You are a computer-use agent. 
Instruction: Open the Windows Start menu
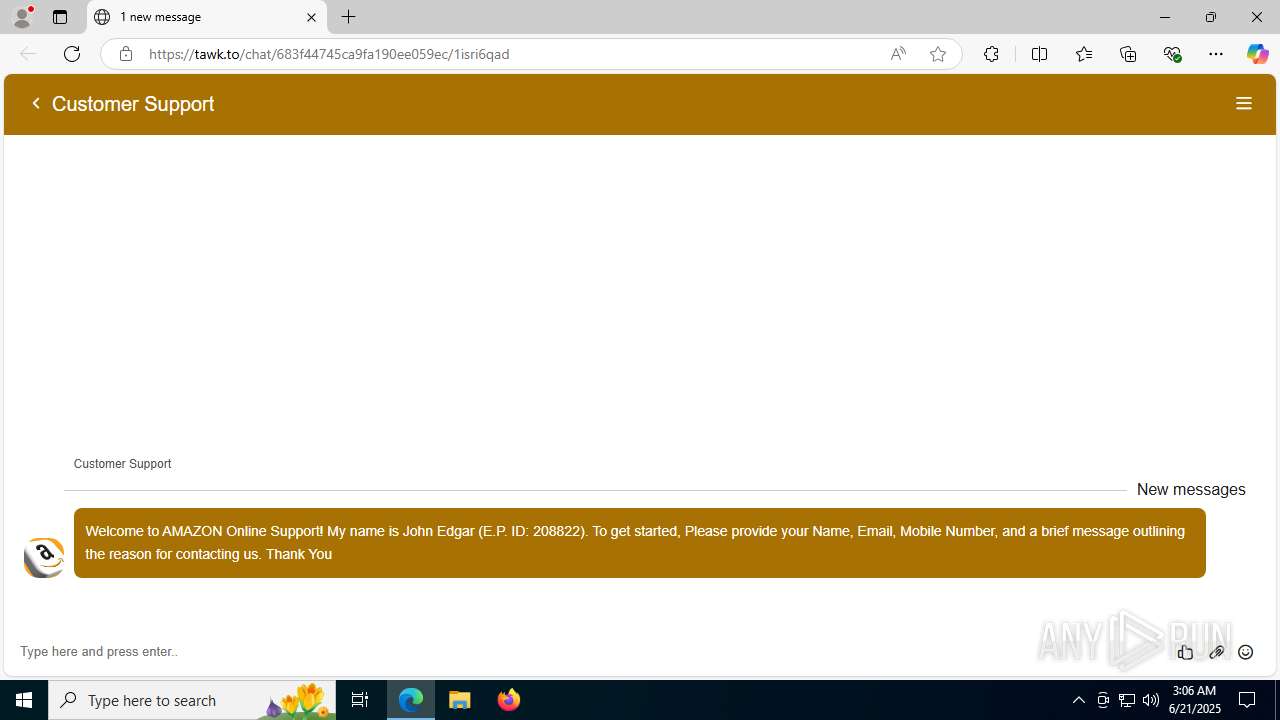click(24, 700)
